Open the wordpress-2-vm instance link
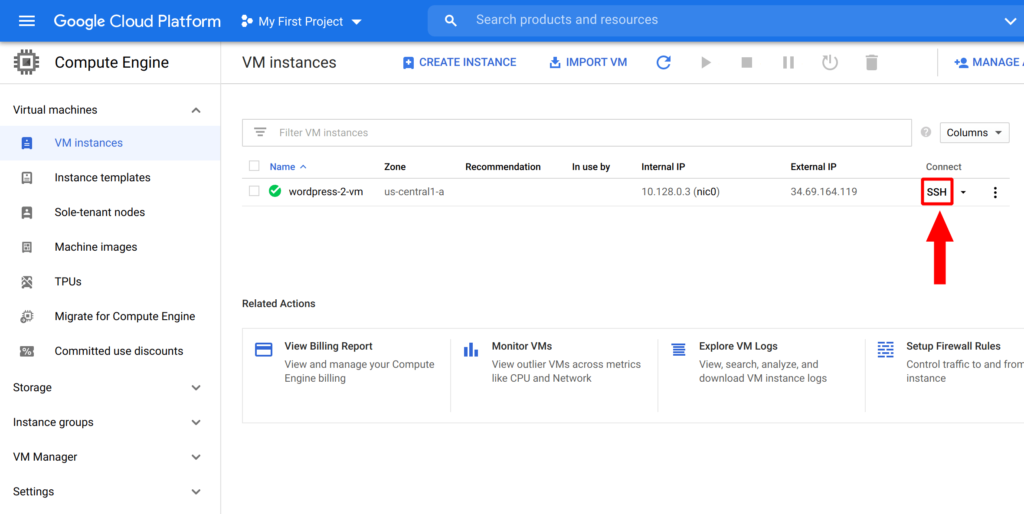The width and height of the screenshot is (1024, 514). click(x=326, y=192)
